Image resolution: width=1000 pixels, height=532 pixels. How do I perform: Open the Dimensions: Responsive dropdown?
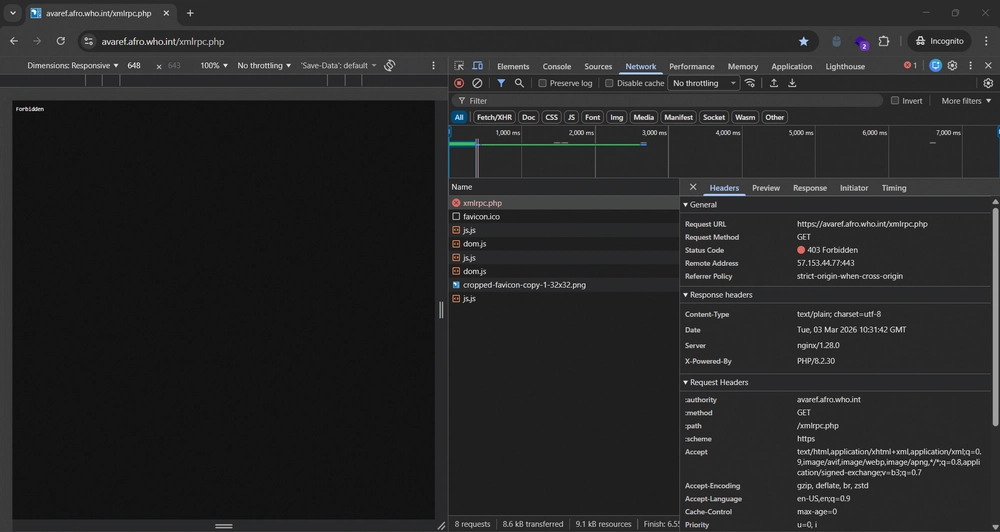point(73,65)
